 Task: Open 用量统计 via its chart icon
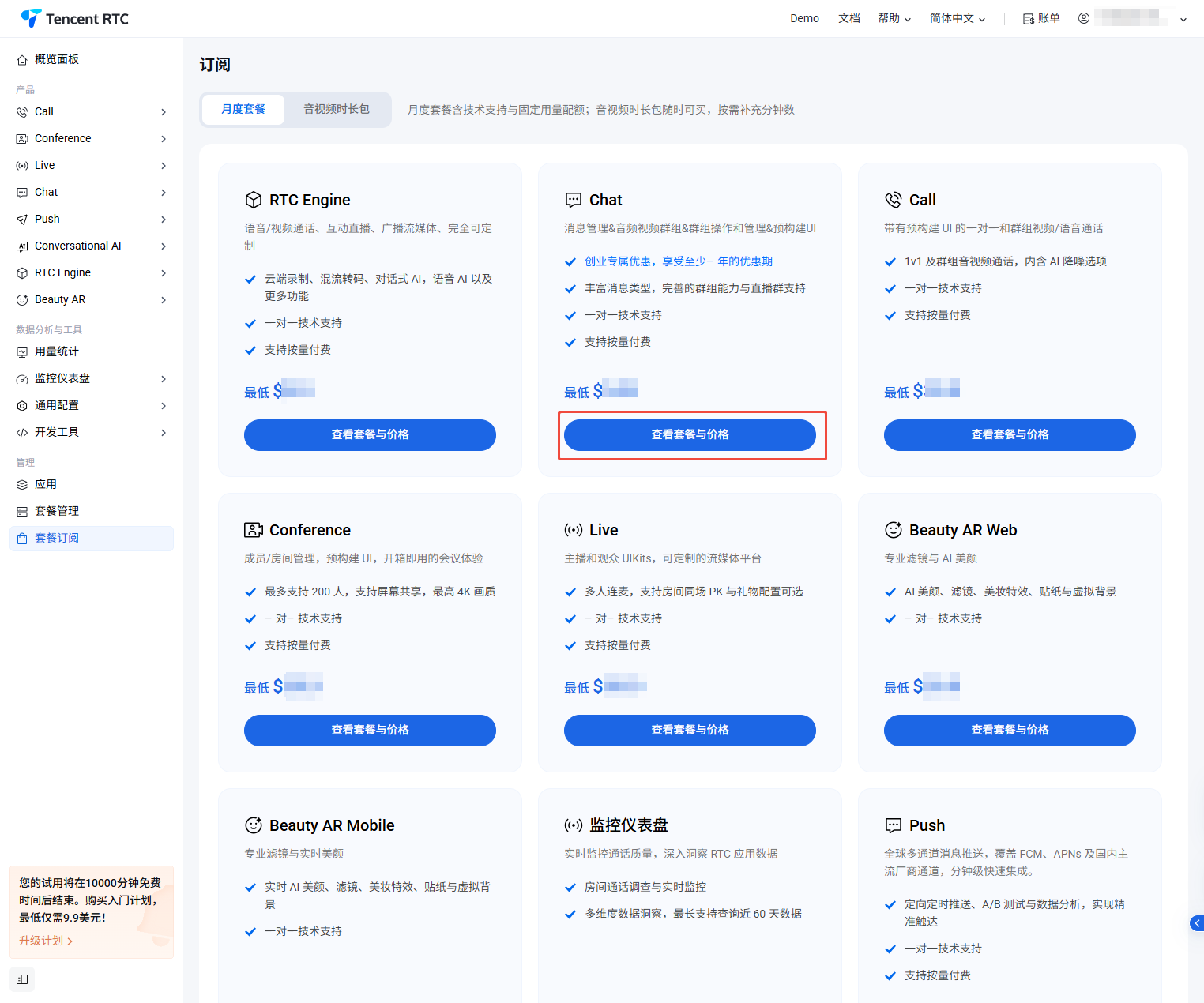click(22, 352)
